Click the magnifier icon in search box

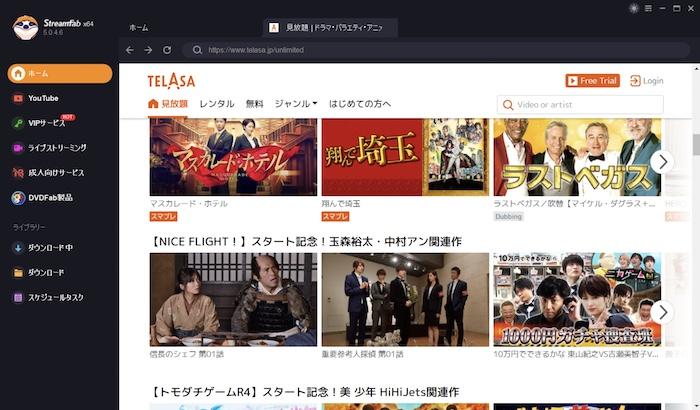pyautogui.click(x=508, y=105)
